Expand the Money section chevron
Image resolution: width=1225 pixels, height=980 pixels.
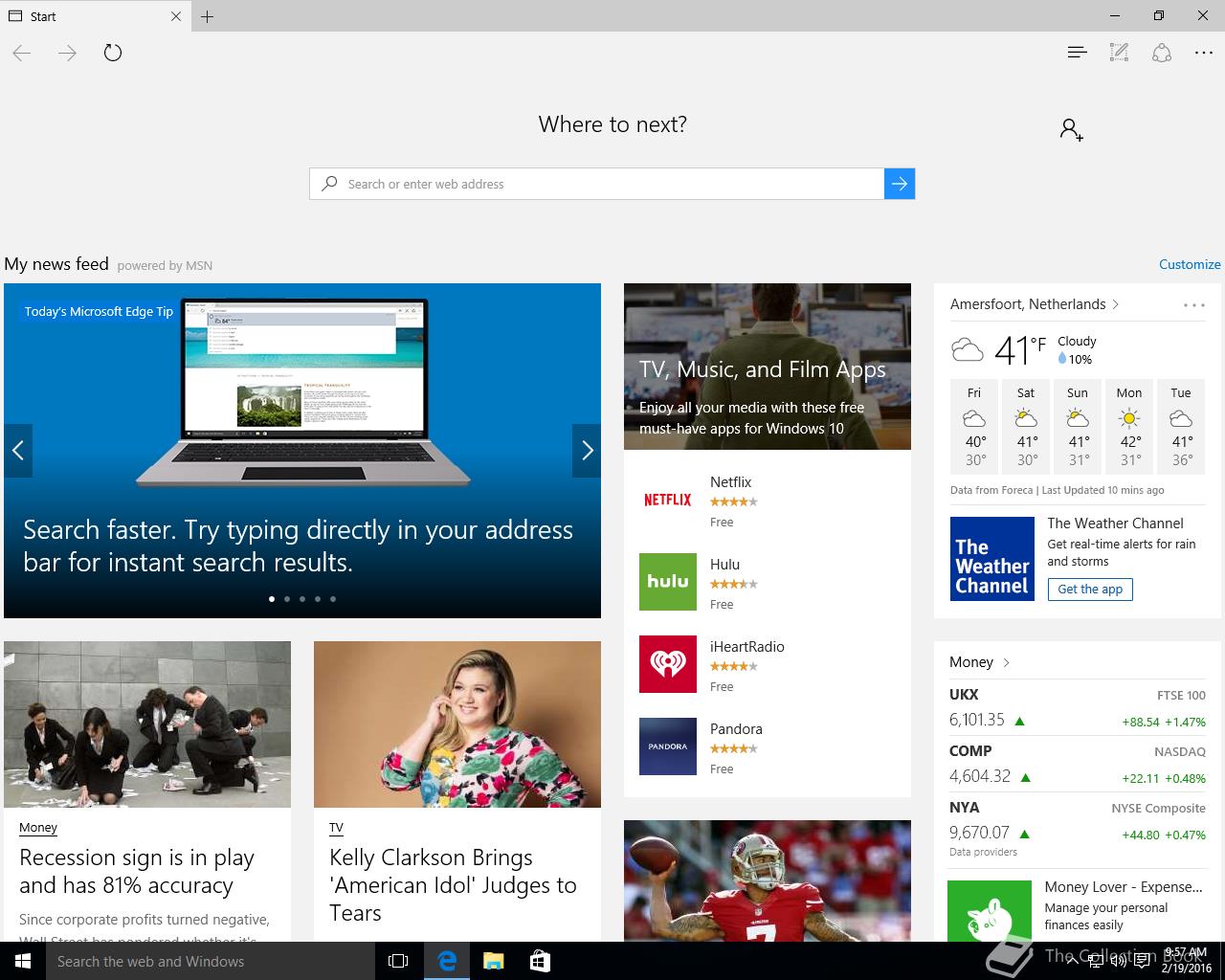click(1007, 662)
